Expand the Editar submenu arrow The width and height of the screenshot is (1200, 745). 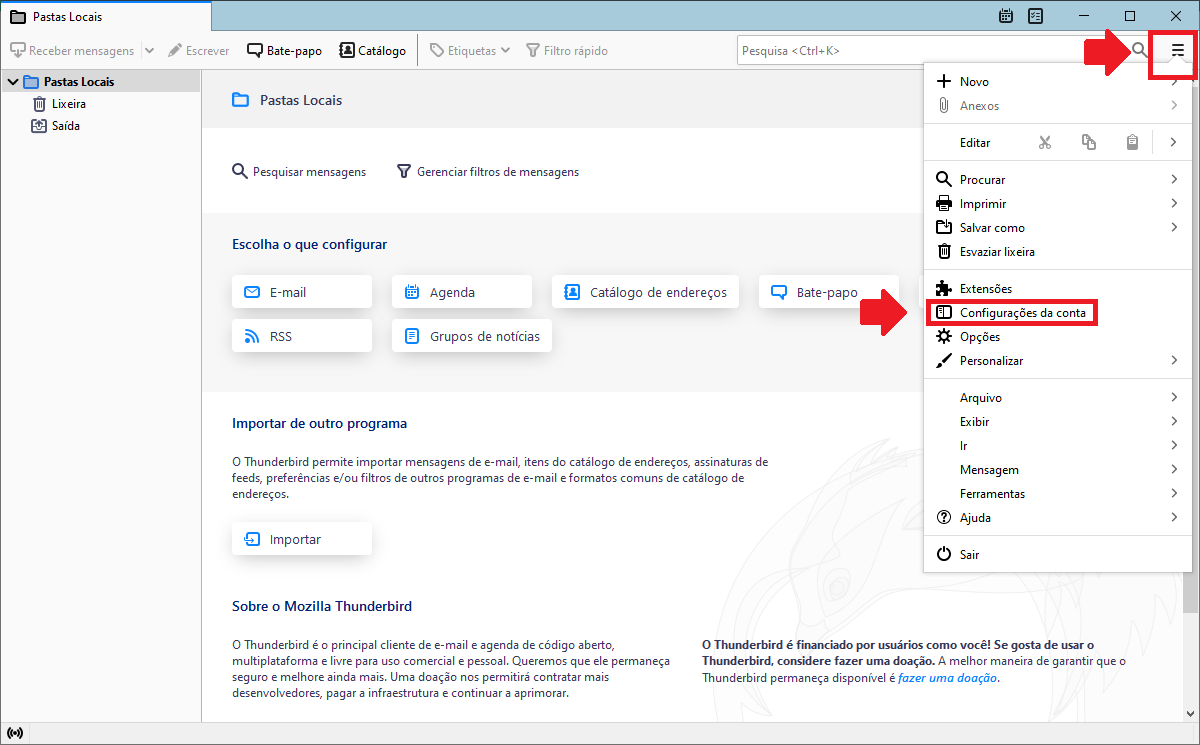click(x=1173, y=142)
